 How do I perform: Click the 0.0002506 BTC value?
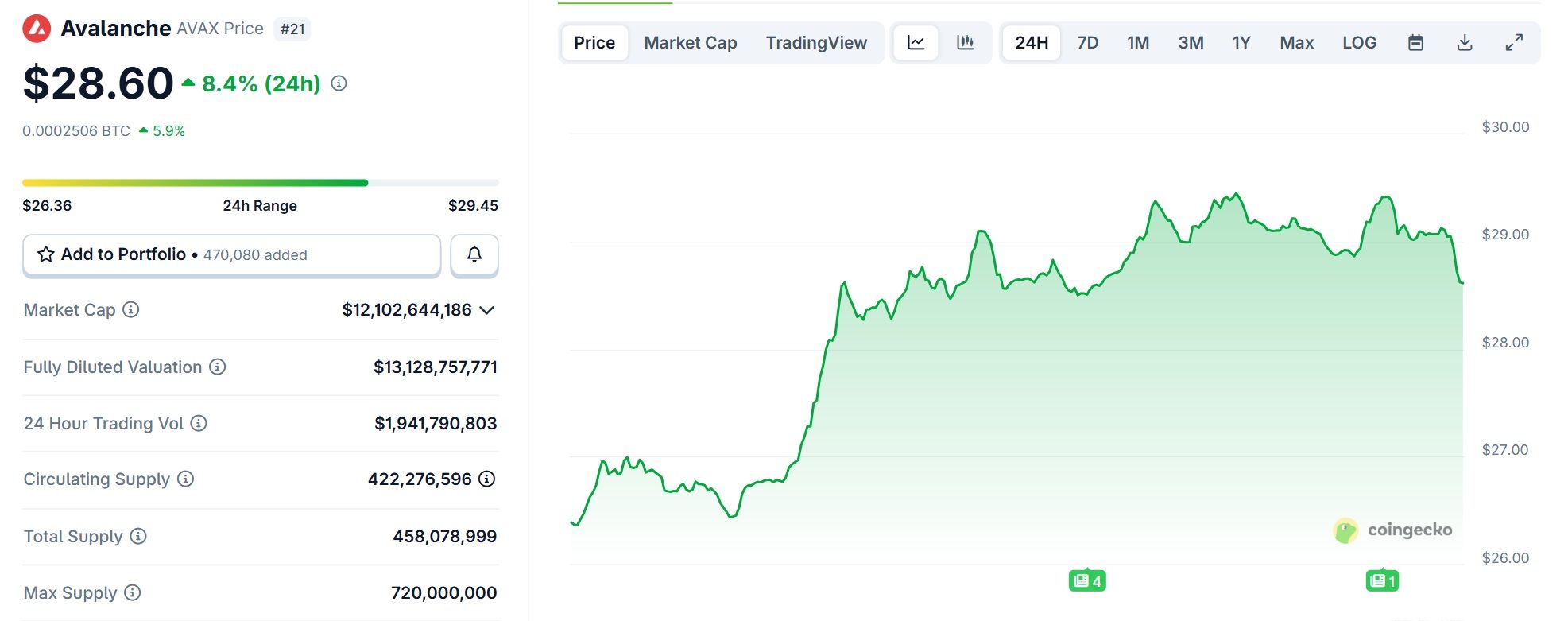[x=76, y=131]
